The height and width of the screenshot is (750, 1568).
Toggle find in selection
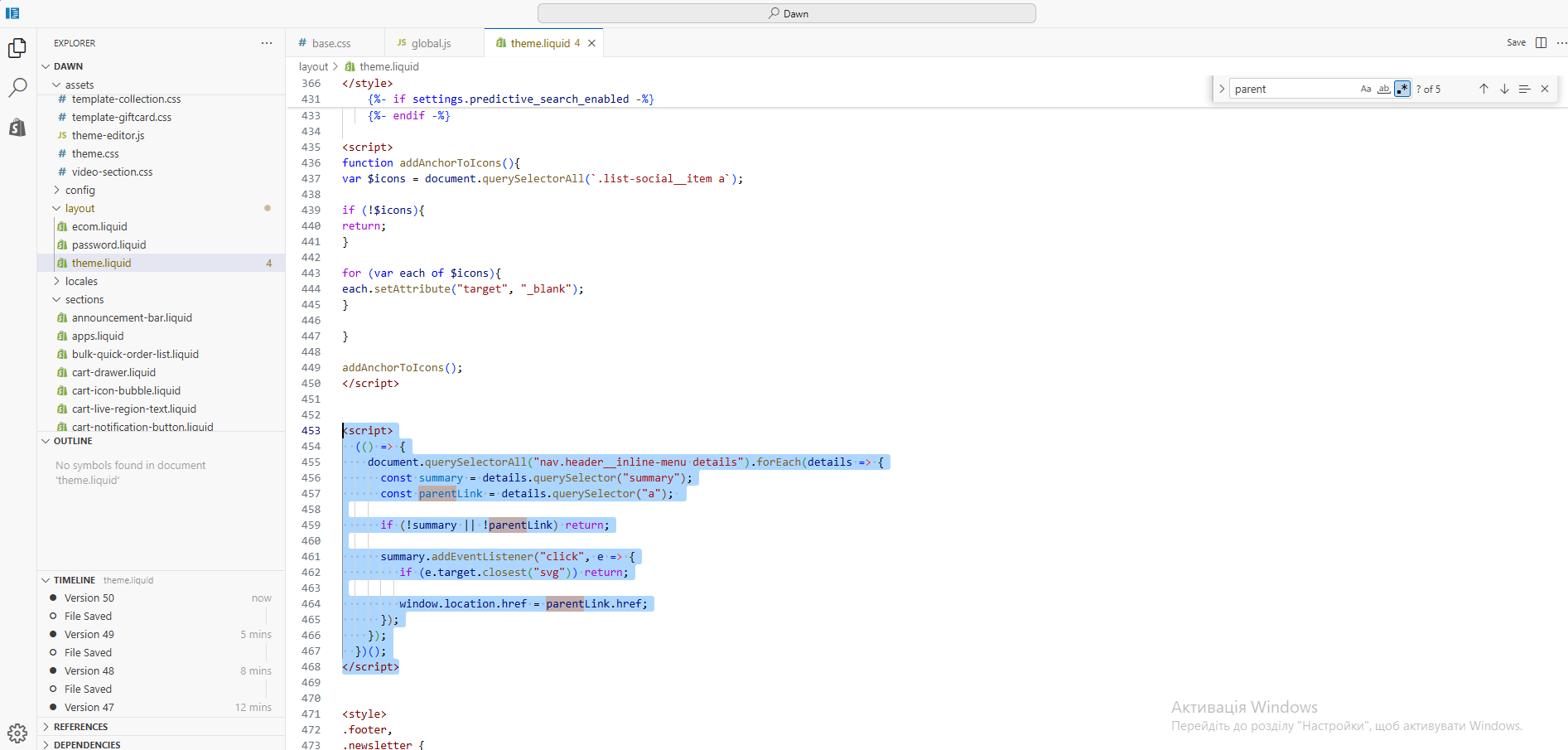pyautogui.click(x=1524, y=89)
